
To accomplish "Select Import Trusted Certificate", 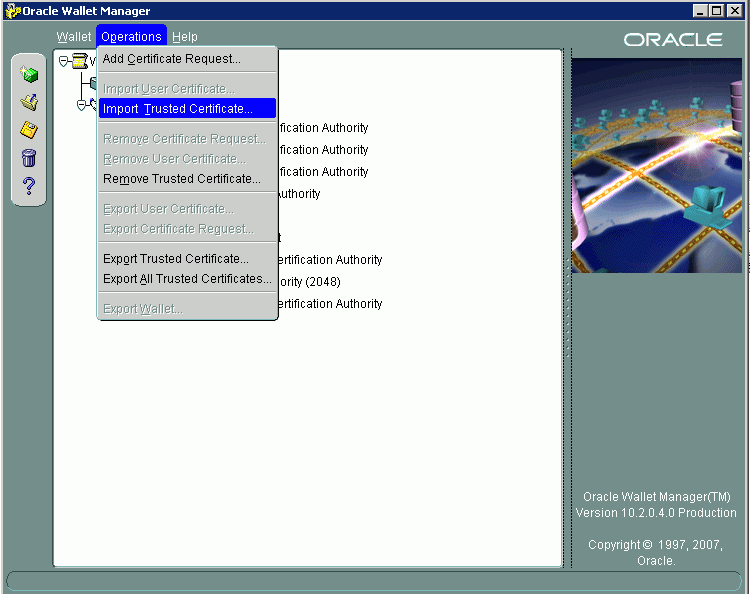I will [x=188, y=109].
